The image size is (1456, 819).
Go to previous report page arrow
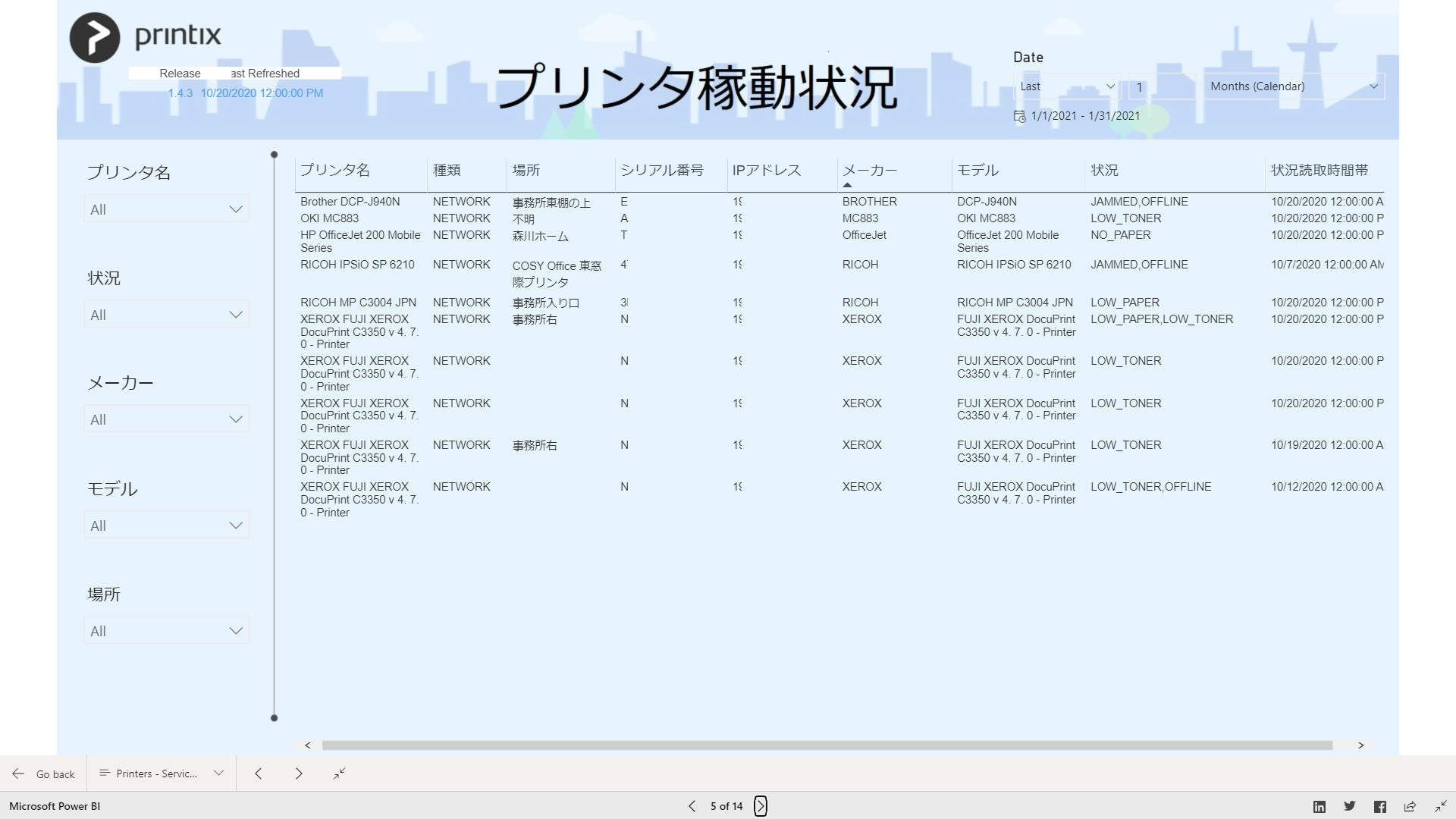coord(692,806)
